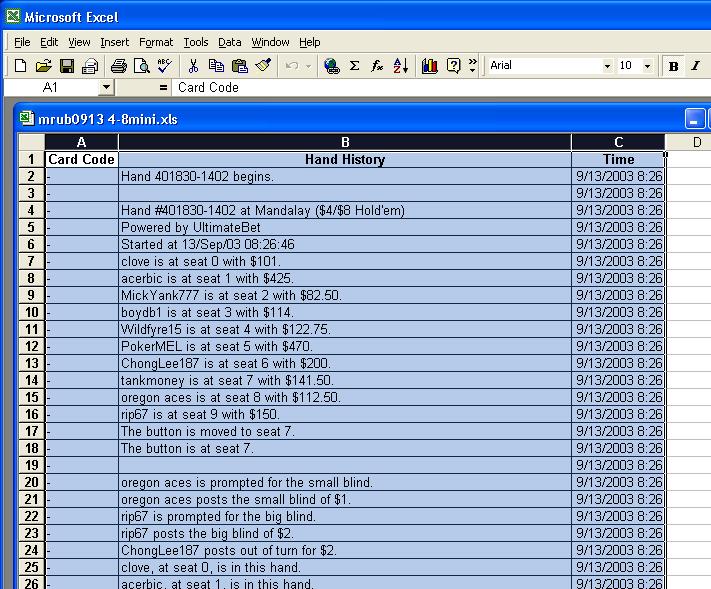Toggle Bold formatting

(673, 66)
